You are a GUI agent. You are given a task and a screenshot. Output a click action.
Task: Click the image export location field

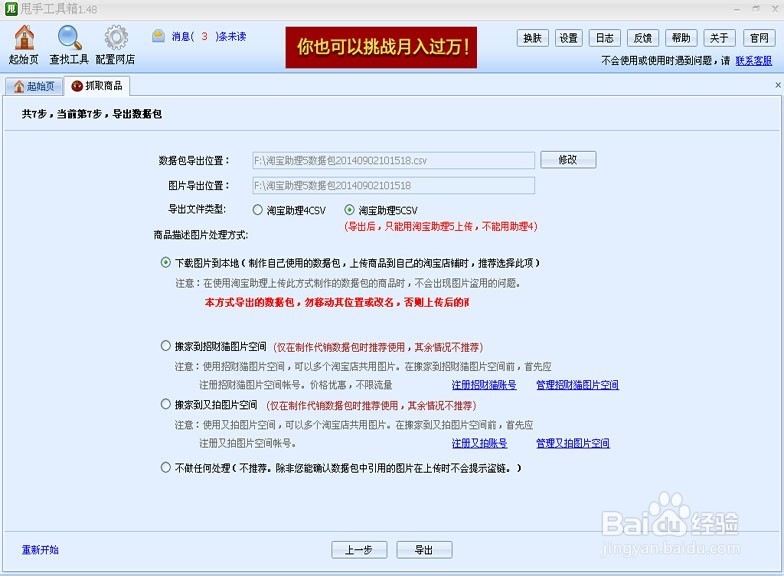coord(394,186)
